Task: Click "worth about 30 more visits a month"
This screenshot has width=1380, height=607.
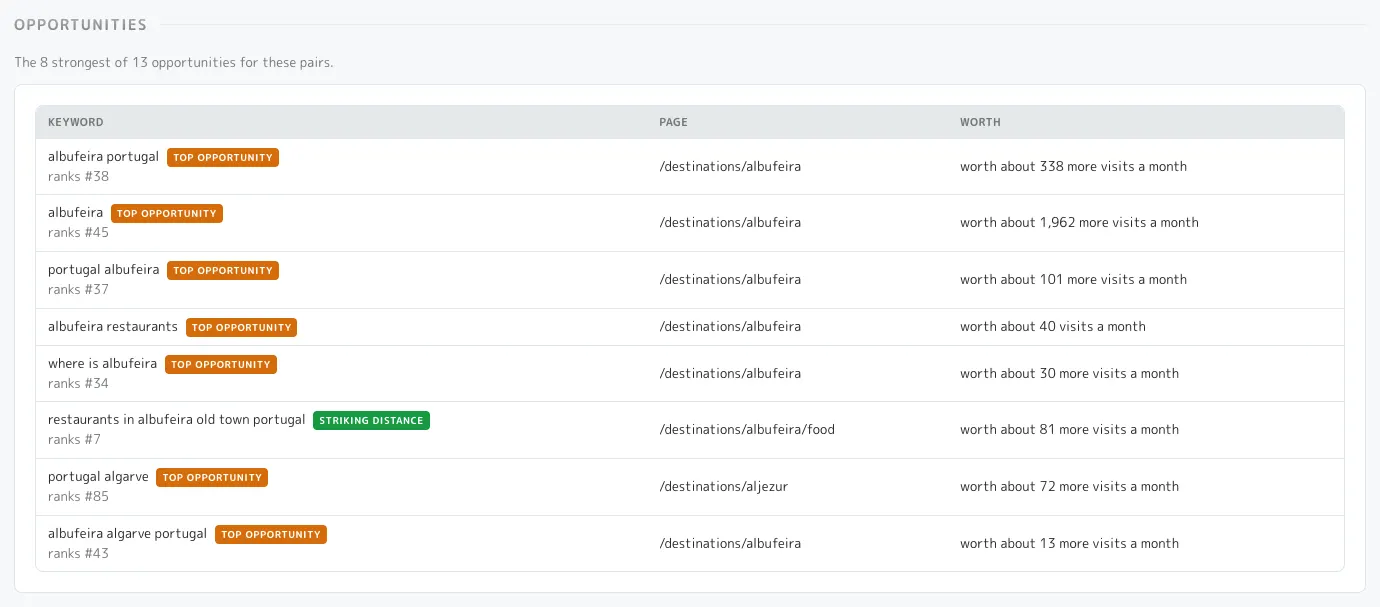Action: pos(1069,374)
